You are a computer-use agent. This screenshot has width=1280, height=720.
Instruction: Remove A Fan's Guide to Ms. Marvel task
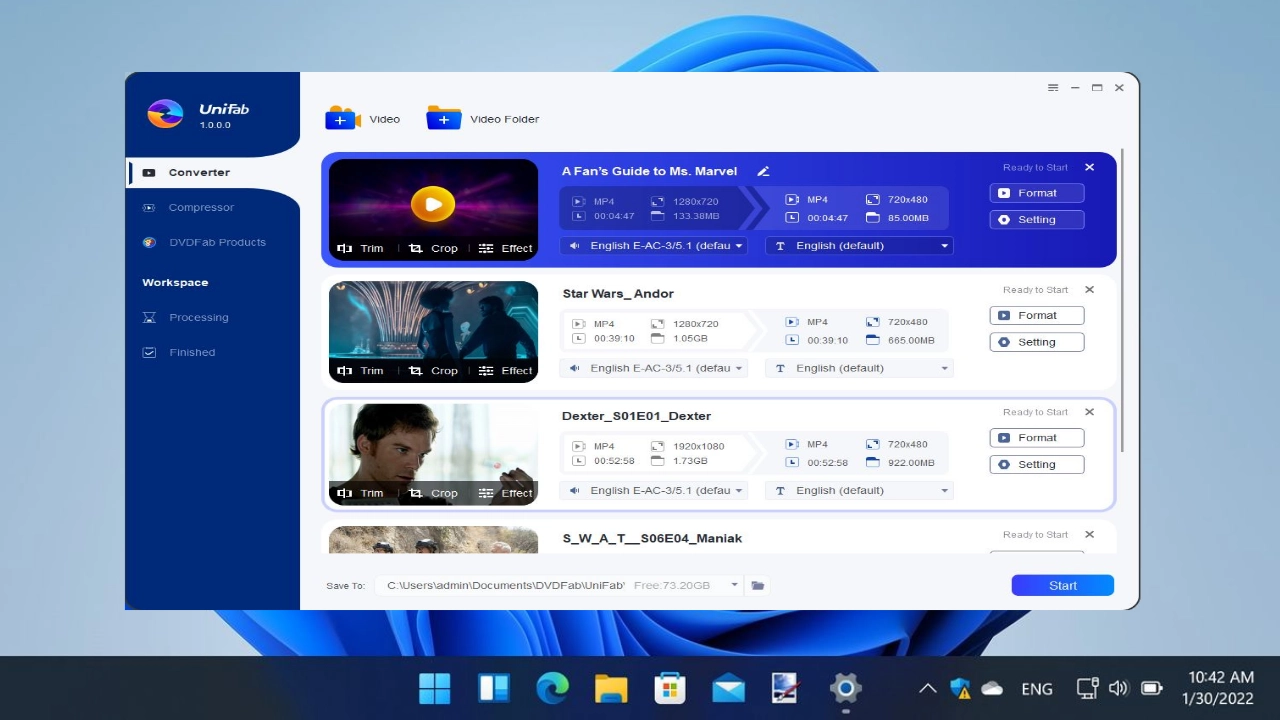click(x=1090, y=167)
